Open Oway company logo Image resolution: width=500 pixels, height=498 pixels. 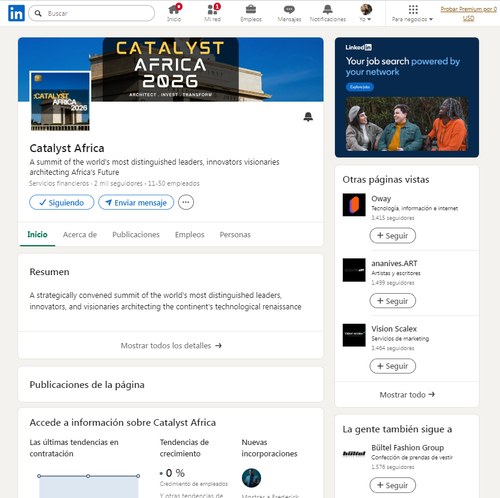point(354,205)
